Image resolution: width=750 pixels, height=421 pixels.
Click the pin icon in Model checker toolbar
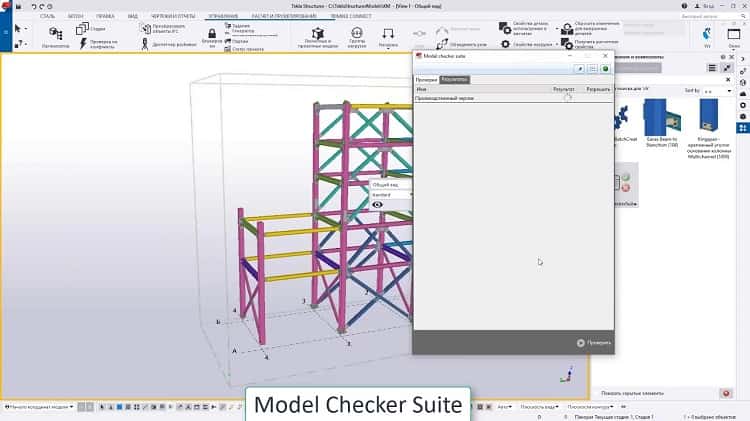tap(580, 68)
